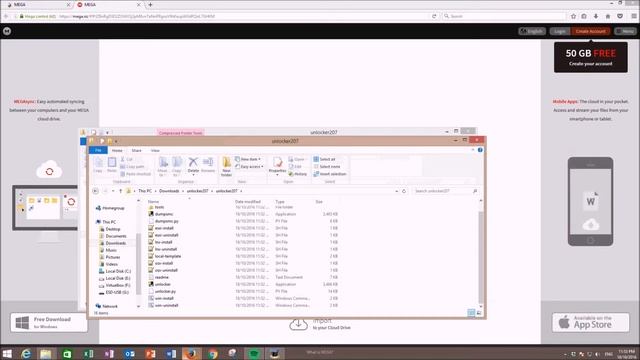The image size is (640, 360).
Task: Select Compressed Folder Tools tab in back window
Action: pos(180,133)
